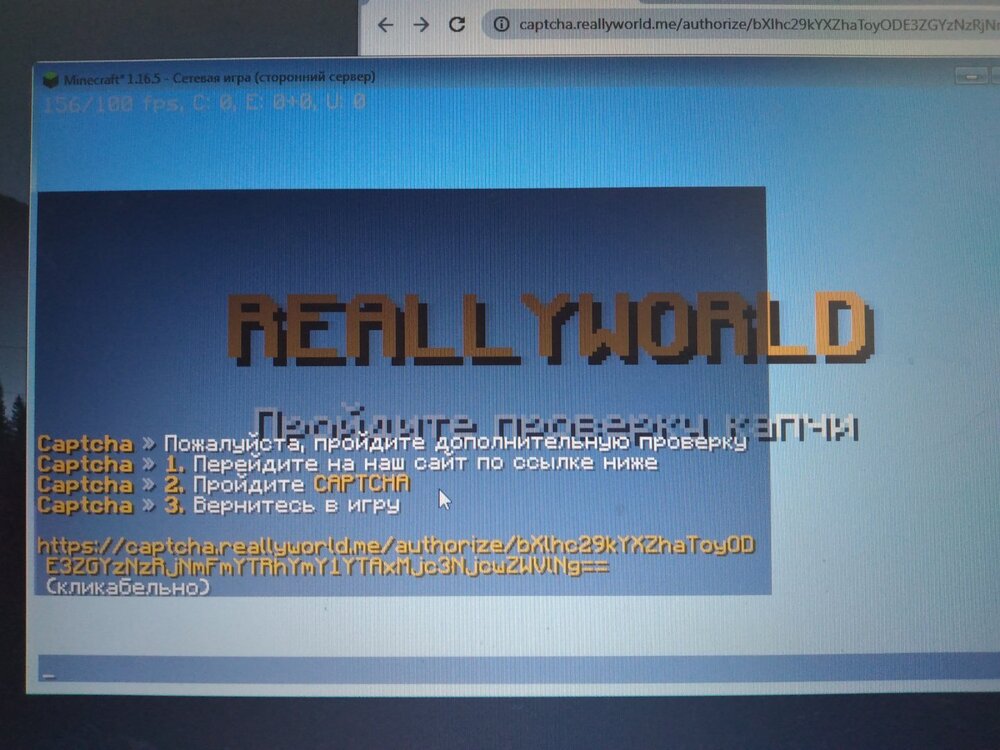
Task: Click the 'Пожалуйста, пройдите дополнительную проверку' chat line
Action: (392, 443)
